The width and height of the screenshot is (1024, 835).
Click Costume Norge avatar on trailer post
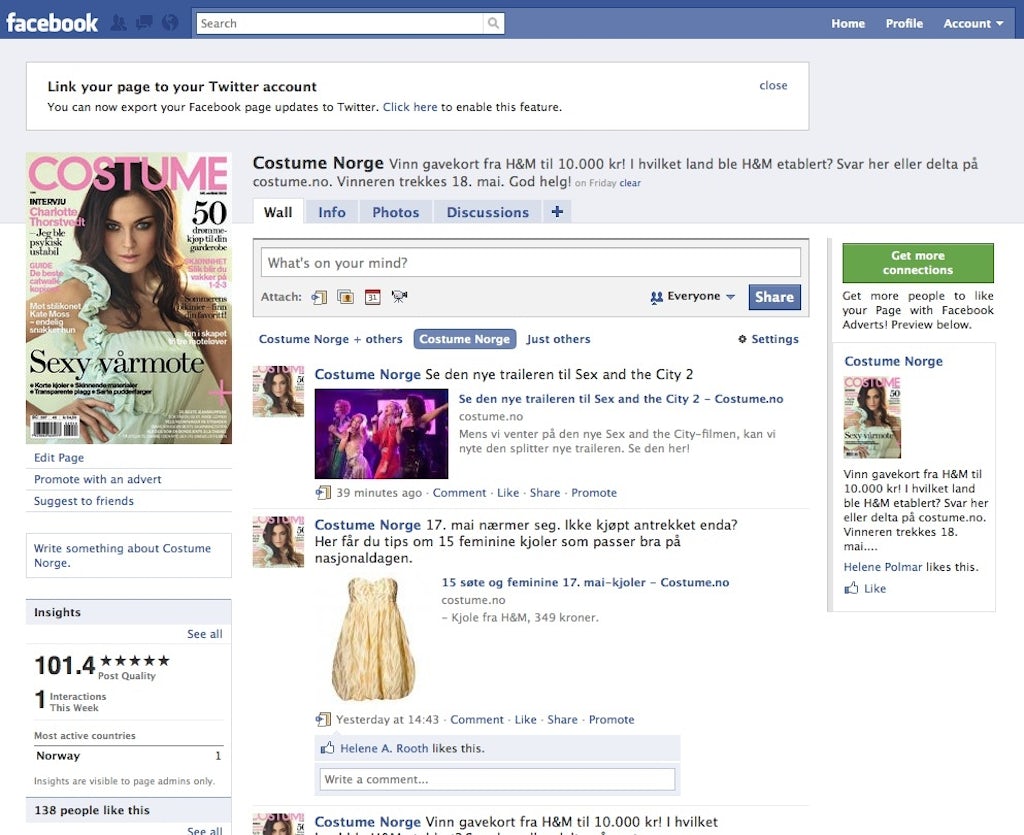[278, 391]
